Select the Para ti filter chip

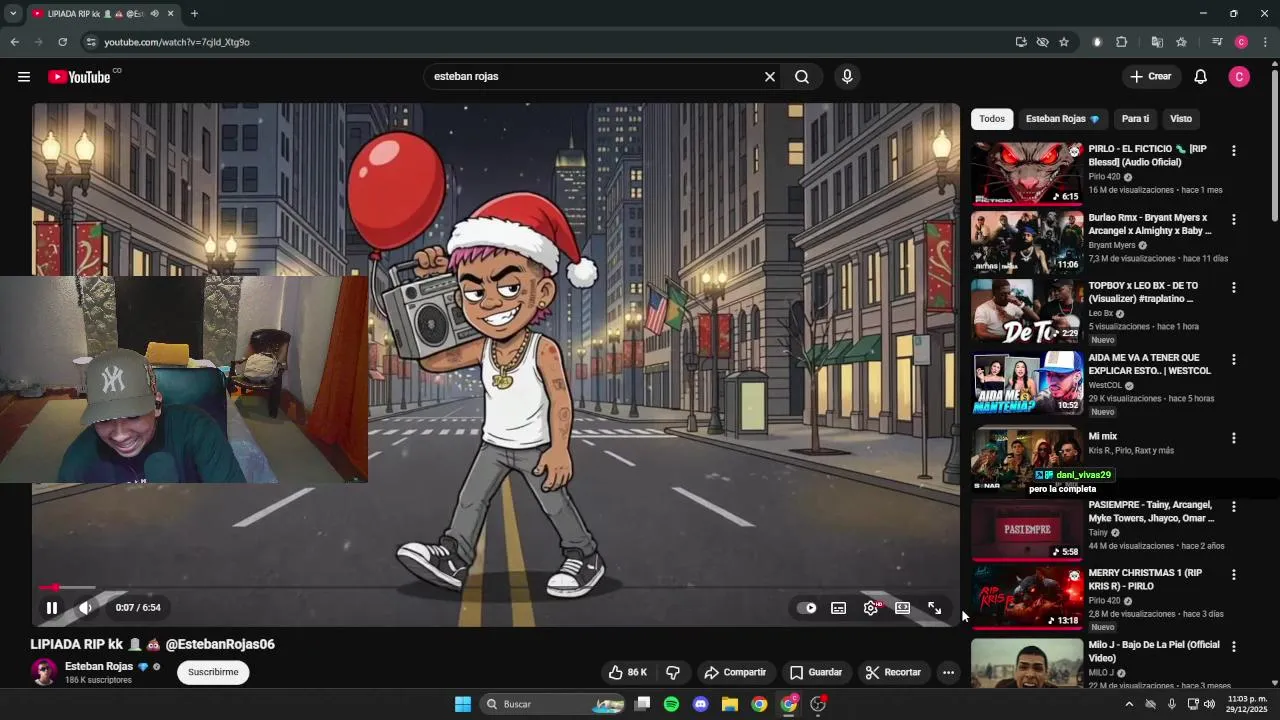tap(1135, 119)
